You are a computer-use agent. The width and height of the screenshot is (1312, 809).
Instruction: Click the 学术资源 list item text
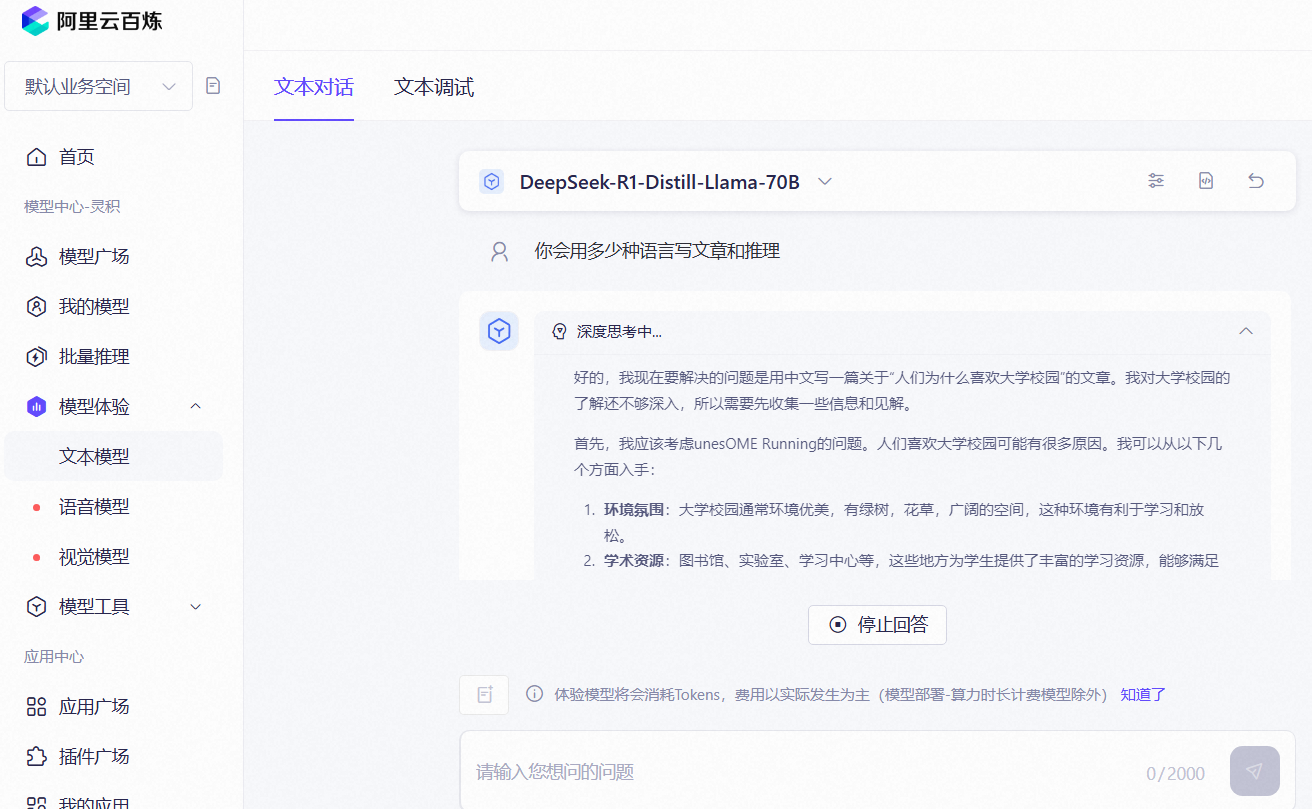[633, 560]
